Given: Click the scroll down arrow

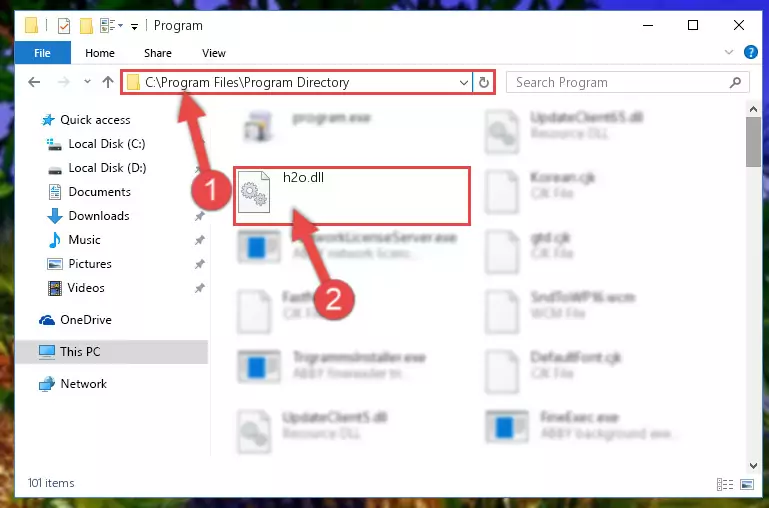Looking at the screenshot, I should (753, 466).
